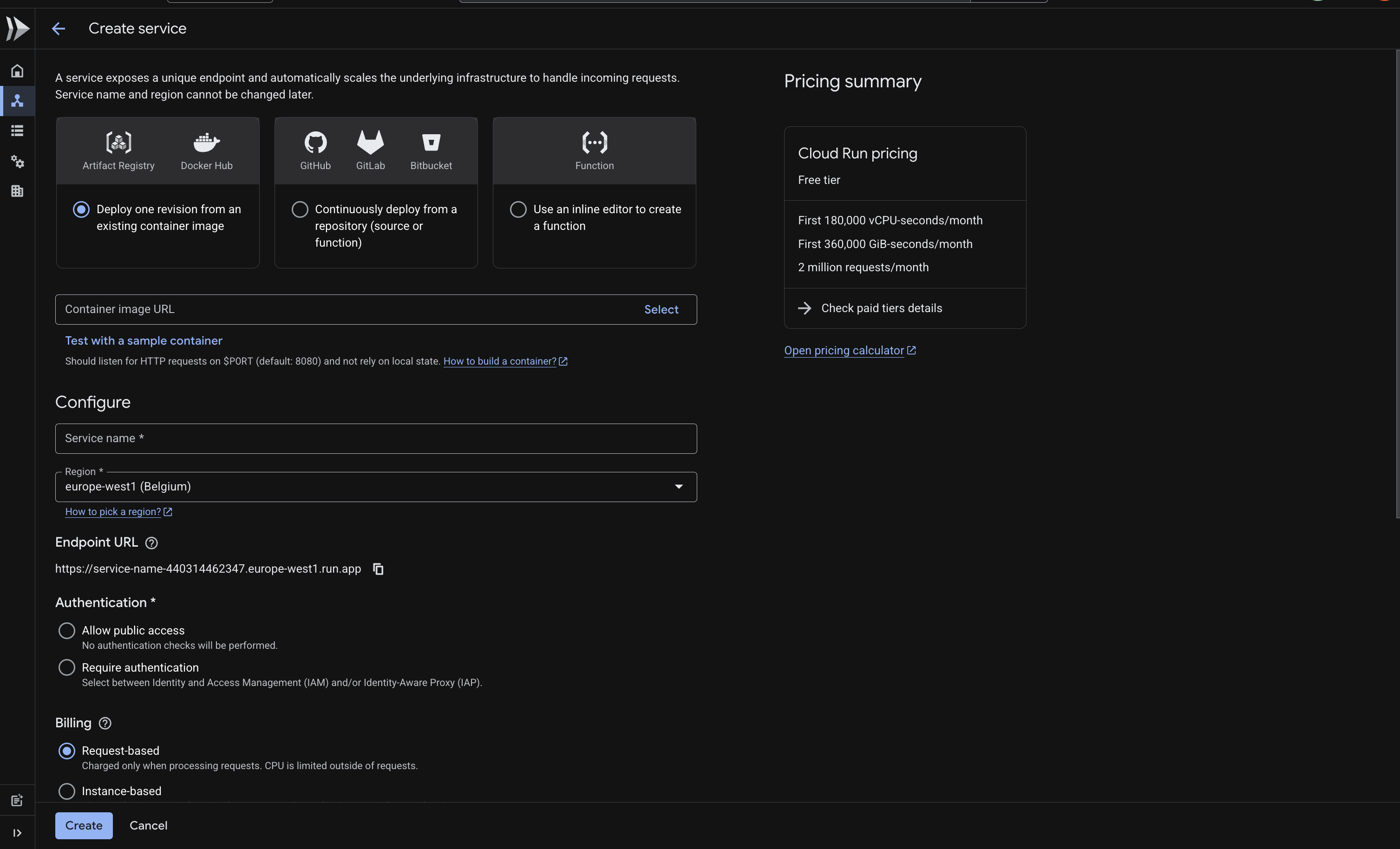Click external-link icon after build a container
The image size is (1400, 849).
(x=563, y=361)
